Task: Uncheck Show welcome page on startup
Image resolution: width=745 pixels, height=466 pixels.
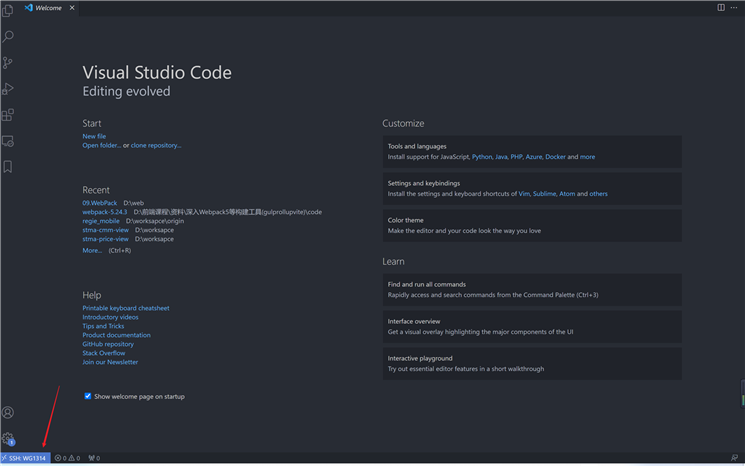Action: pos(88,396)
